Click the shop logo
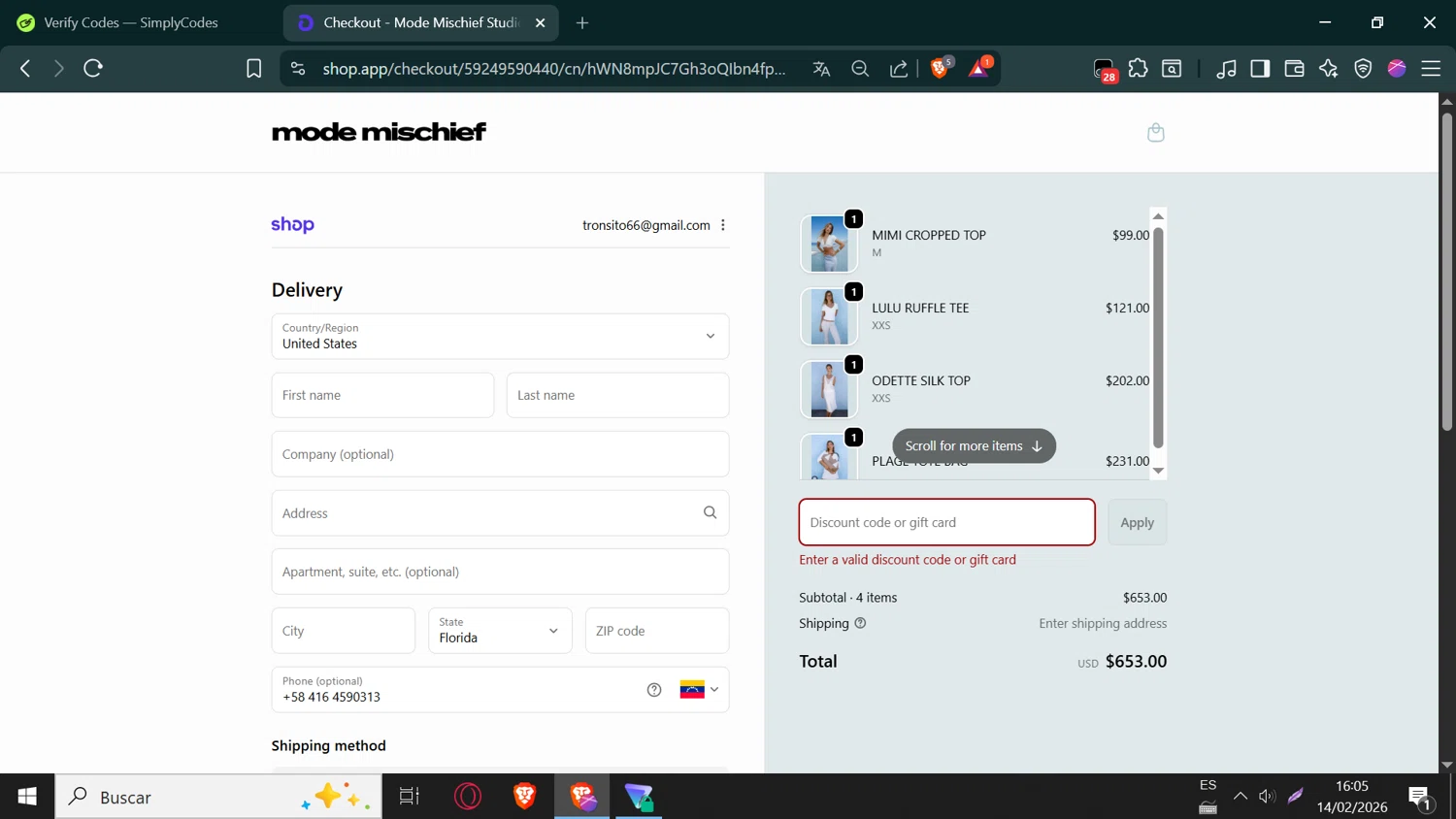Viewport: 1456px width, 819px height. [292, 224]
